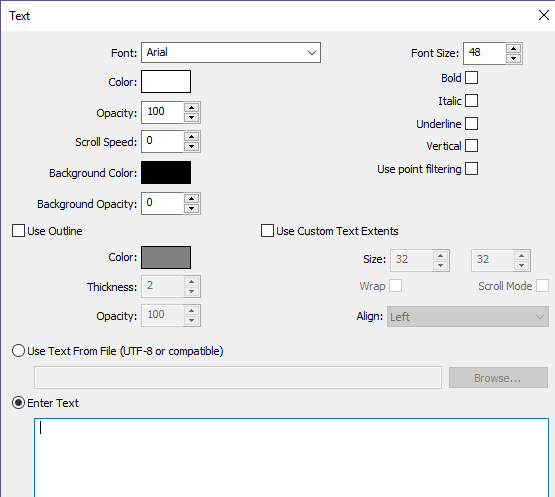Click the outline Thickness field
Screen dimensions: 555x497
pyautogui.click(x=162, y=286)
